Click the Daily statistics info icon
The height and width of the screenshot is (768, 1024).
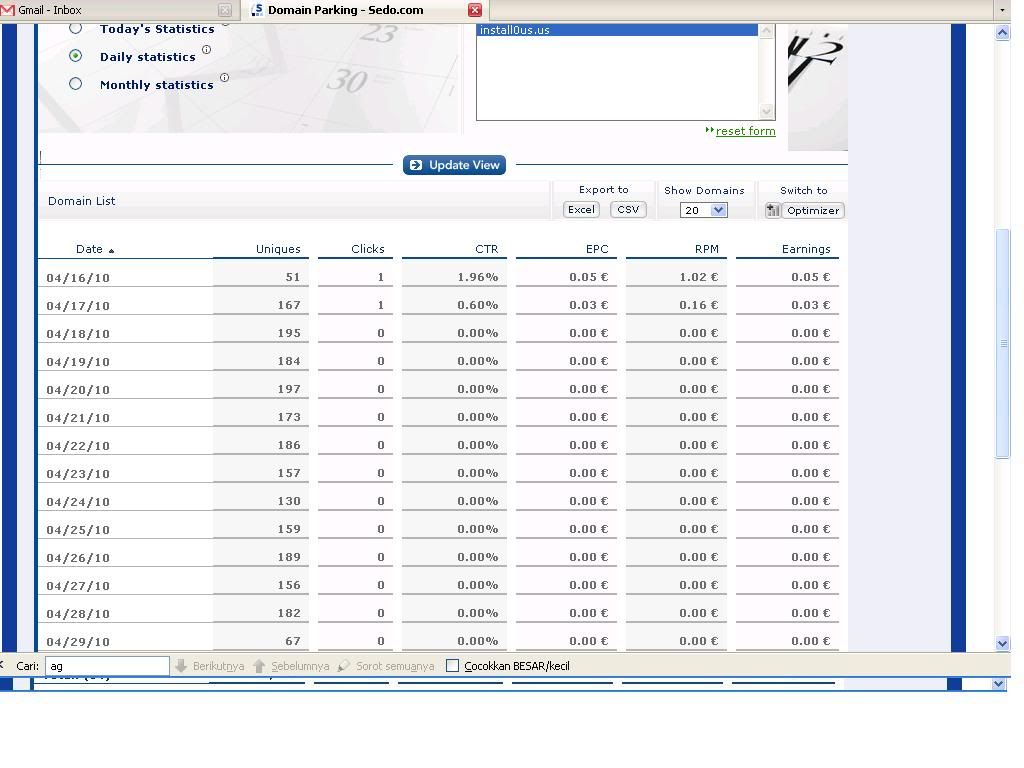207,50
